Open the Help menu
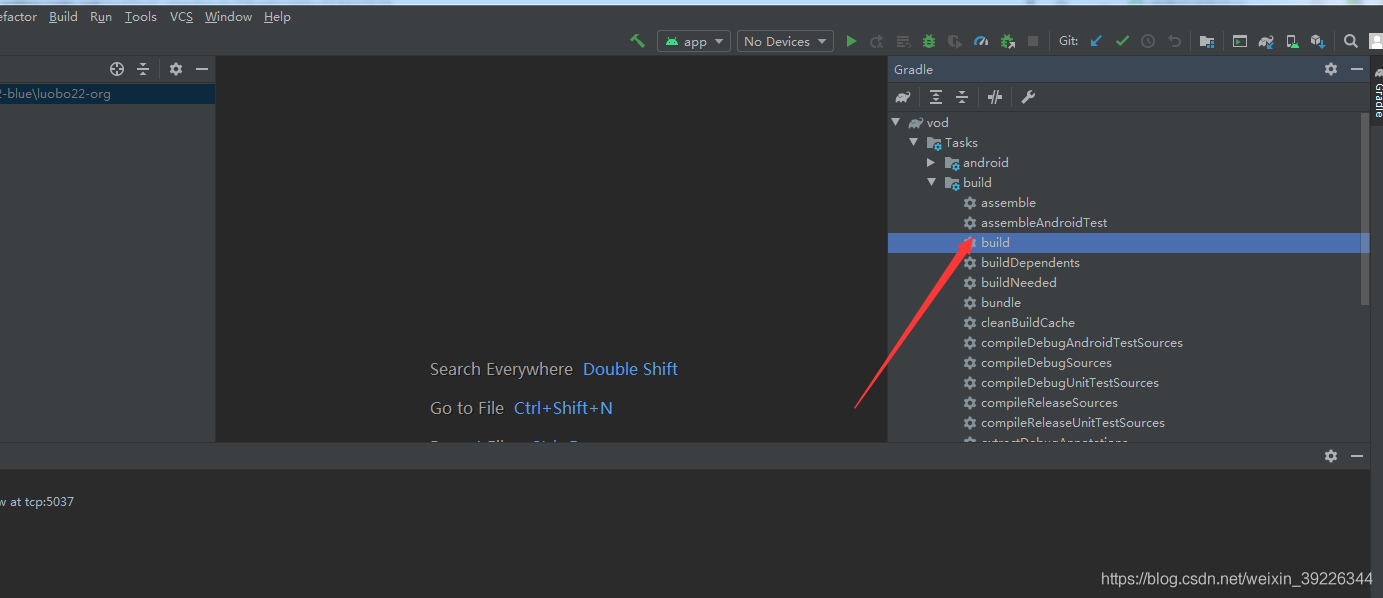1383x598 pixels. click(277, 16)
